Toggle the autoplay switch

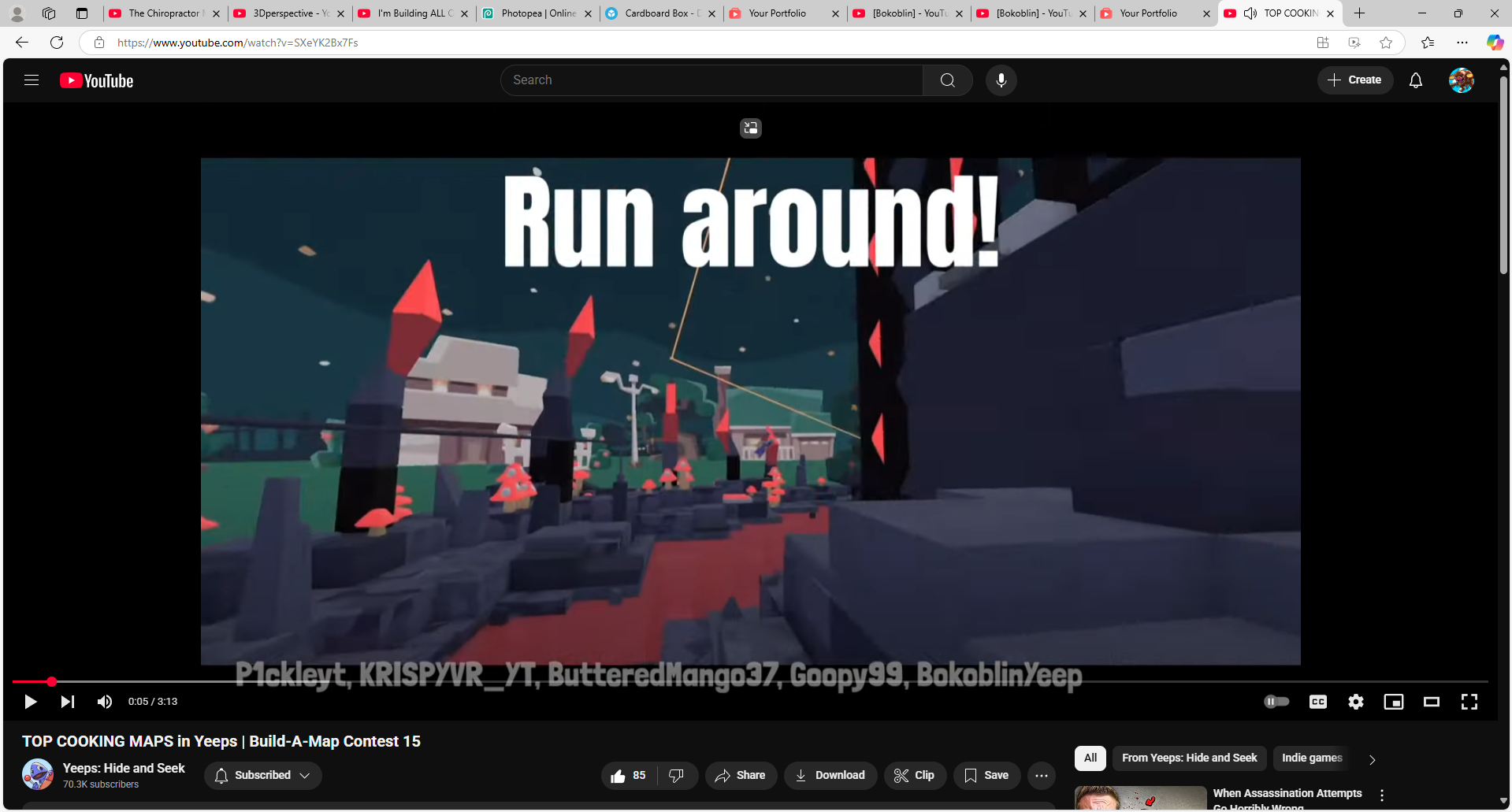(x=1276, y=702)
